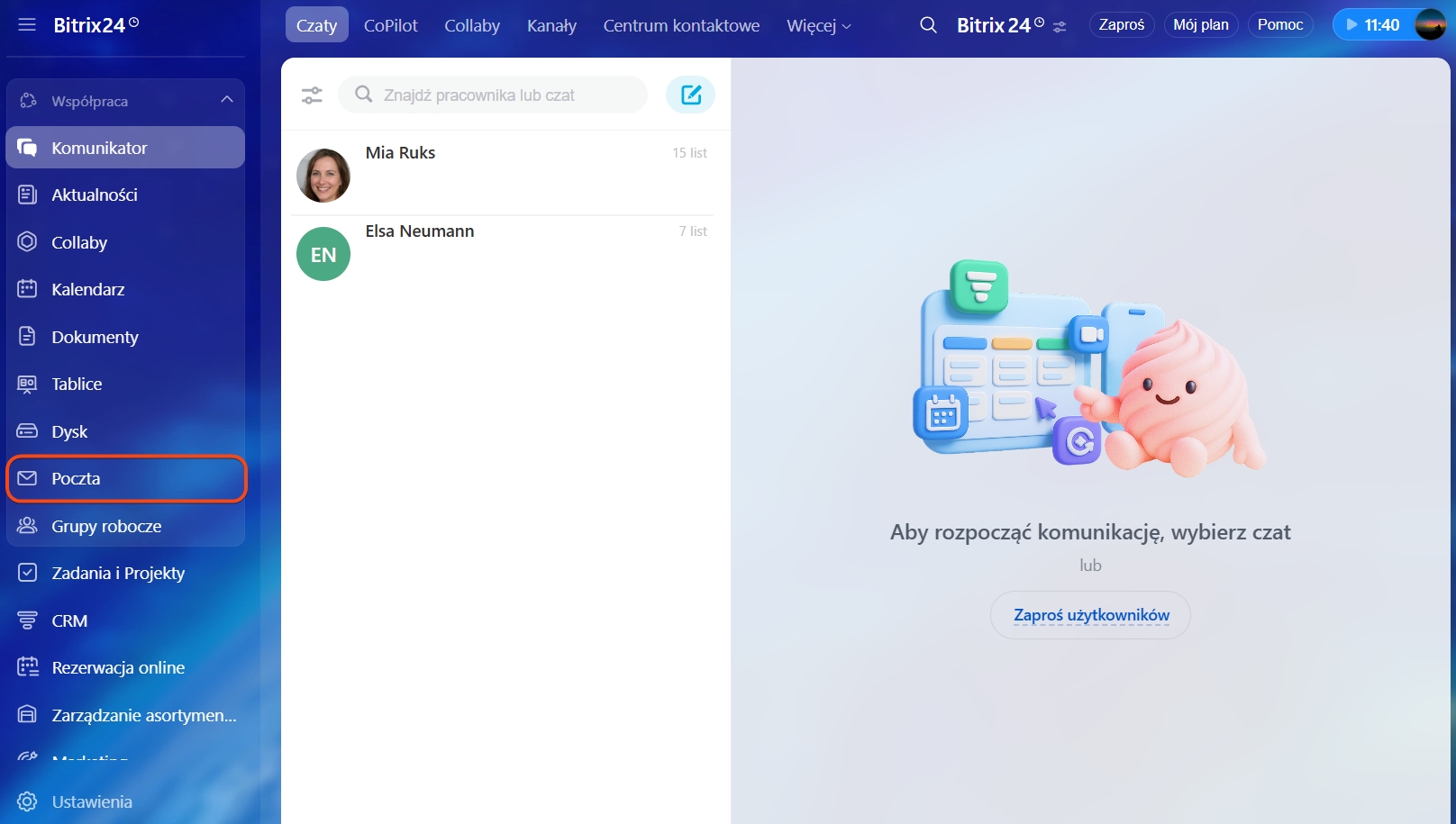Select Komunikator in the sidebar

(125, 148)
